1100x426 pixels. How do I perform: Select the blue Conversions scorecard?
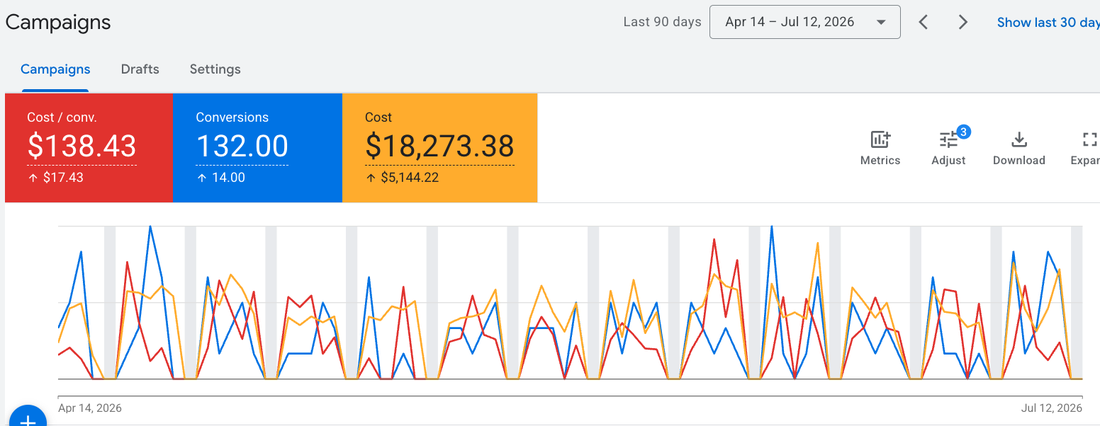pyautogui.click(x=257, y=148)
